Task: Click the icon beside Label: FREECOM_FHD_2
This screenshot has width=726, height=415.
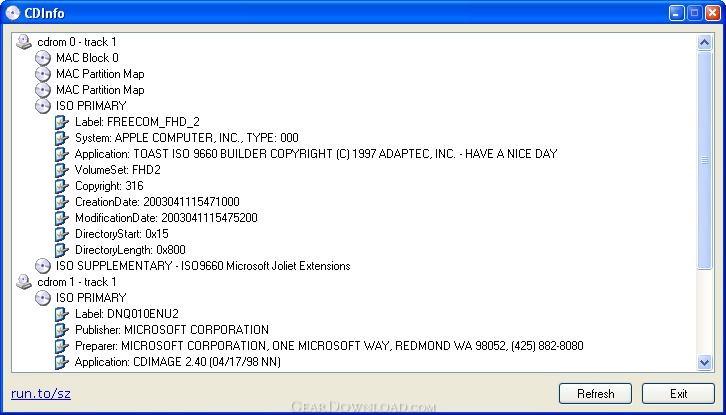Action: tap(62, 122)
